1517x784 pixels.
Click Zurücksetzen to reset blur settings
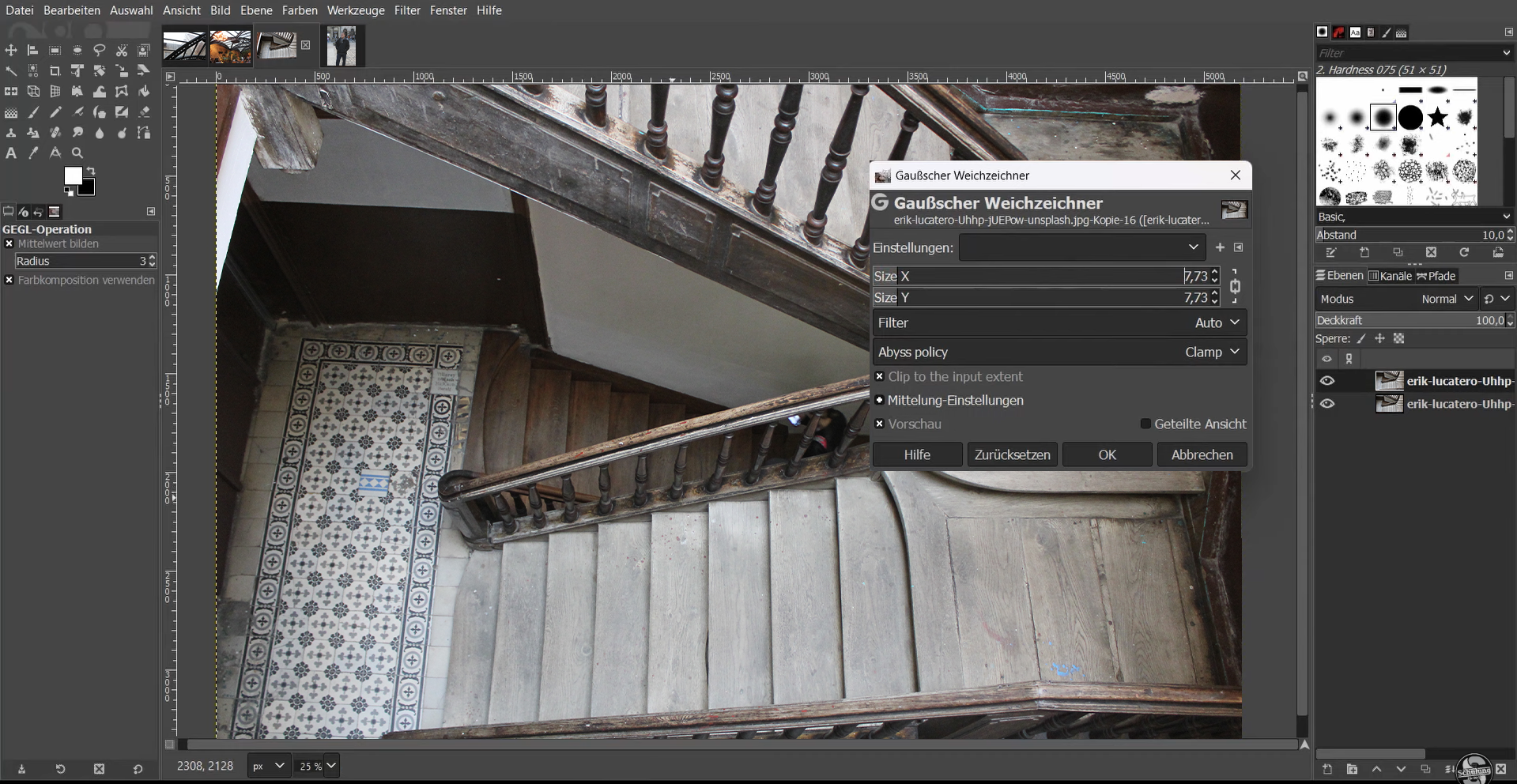(1012, 454)
